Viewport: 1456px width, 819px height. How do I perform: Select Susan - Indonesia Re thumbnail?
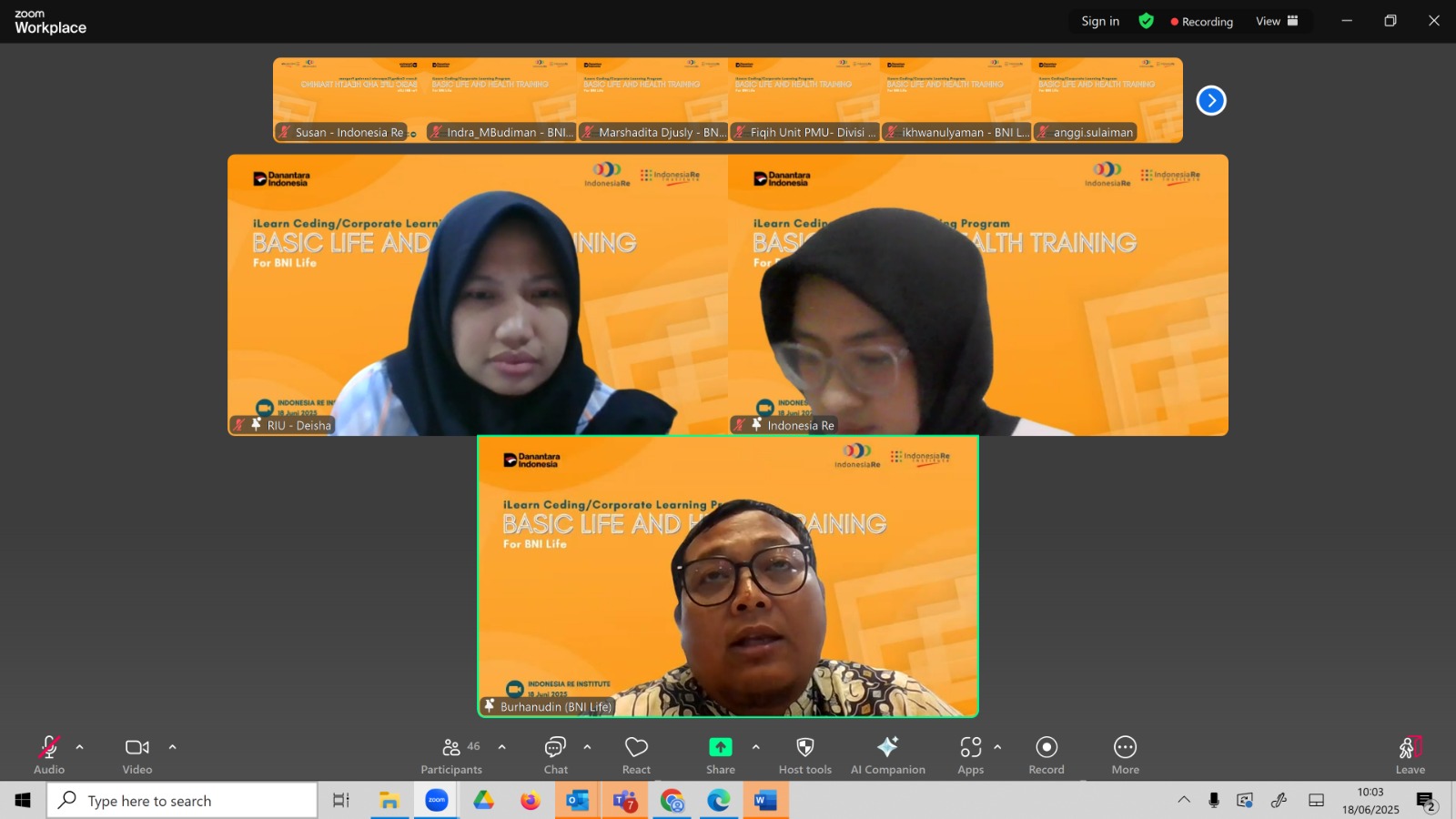point(349,100)
